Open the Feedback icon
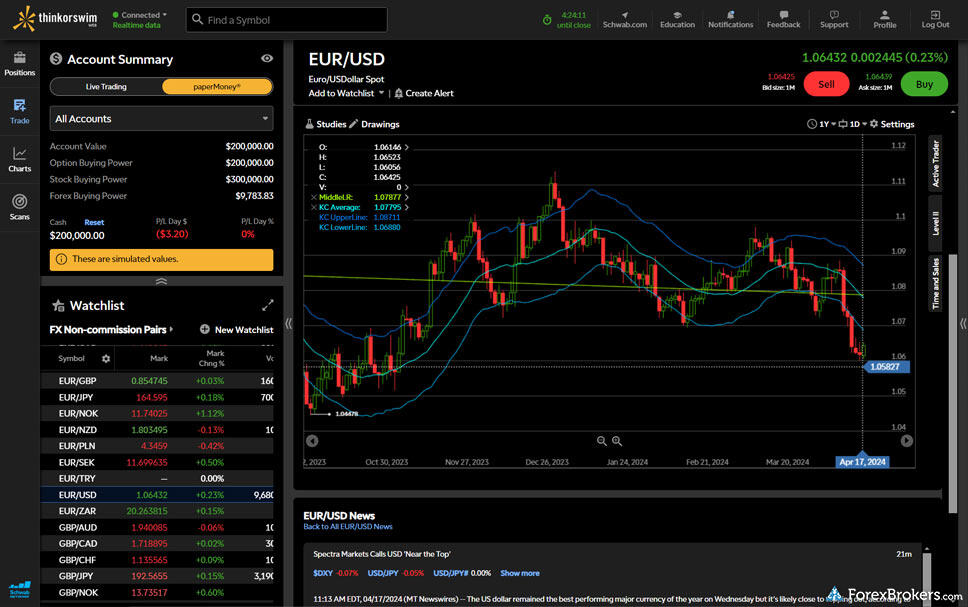The height and width of the screenshot is (607, 968). tap(783, 15)
